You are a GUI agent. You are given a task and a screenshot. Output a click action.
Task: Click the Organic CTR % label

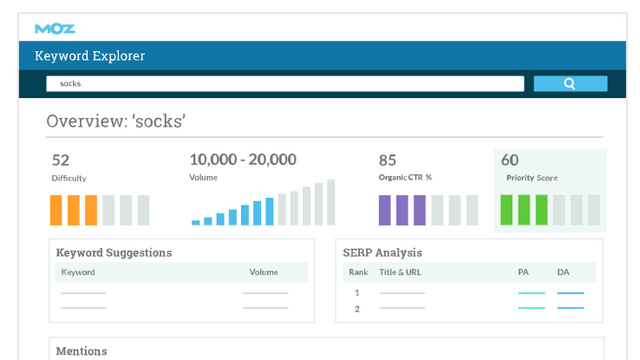[405, 177]
